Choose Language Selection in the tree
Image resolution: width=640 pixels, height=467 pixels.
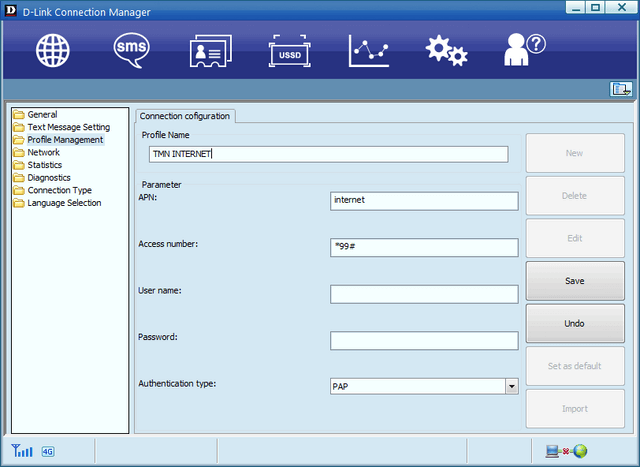pyautogui.click(x=64, y=203)
